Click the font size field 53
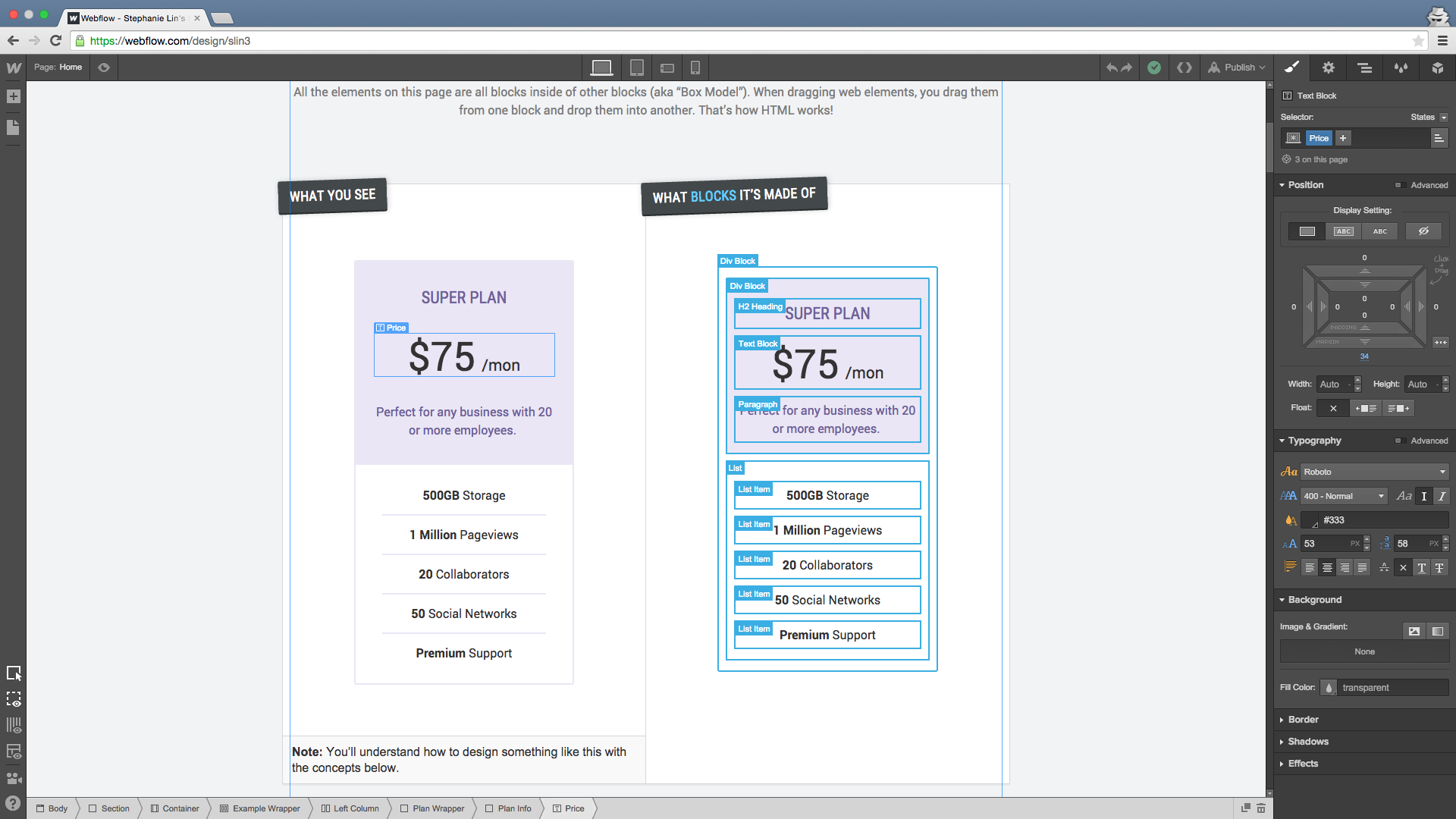Screen dimensions: 1456x819 1331,544
